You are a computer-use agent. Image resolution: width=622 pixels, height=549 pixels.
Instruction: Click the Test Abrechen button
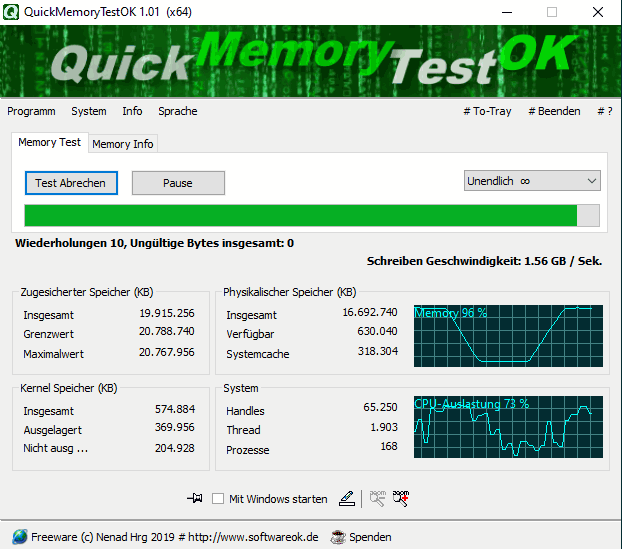[x=71, y=183]
